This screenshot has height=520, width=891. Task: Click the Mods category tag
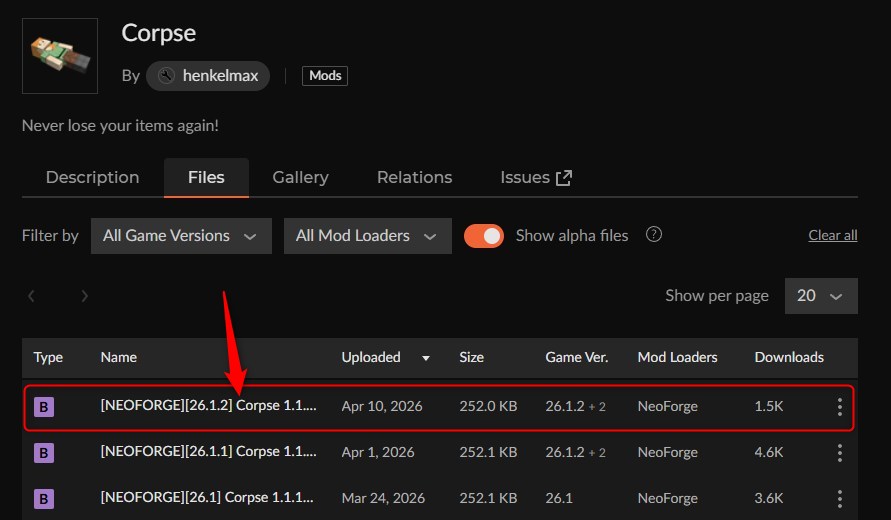[325, 75]
